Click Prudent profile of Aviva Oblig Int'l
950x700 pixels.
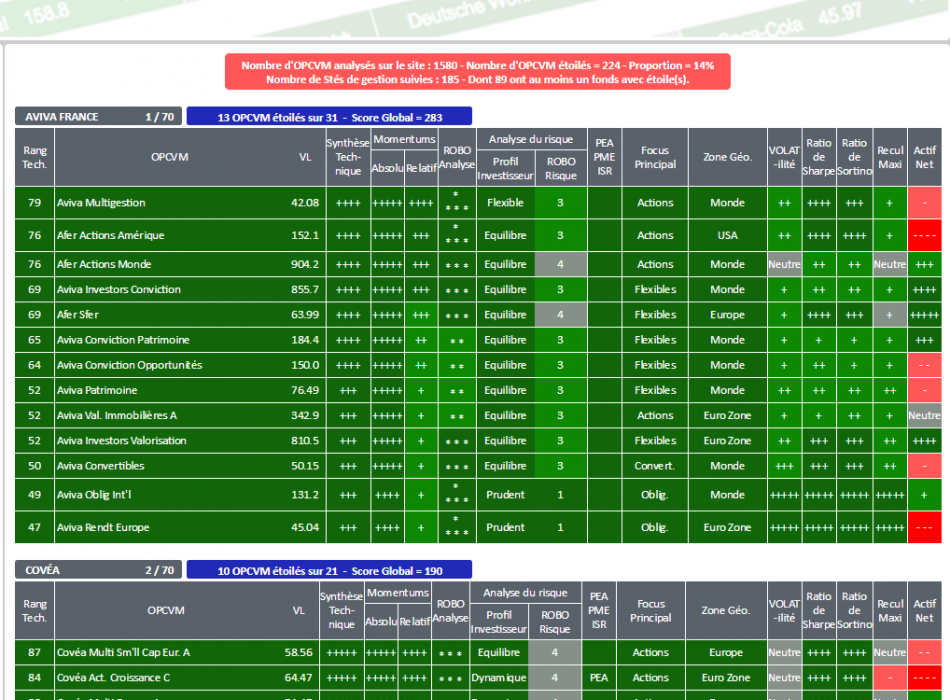coord(505,495)
